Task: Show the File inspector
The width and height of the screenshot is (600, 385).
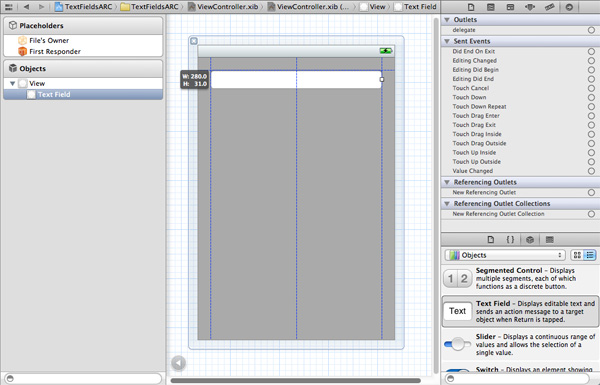Action: (471, 7)
